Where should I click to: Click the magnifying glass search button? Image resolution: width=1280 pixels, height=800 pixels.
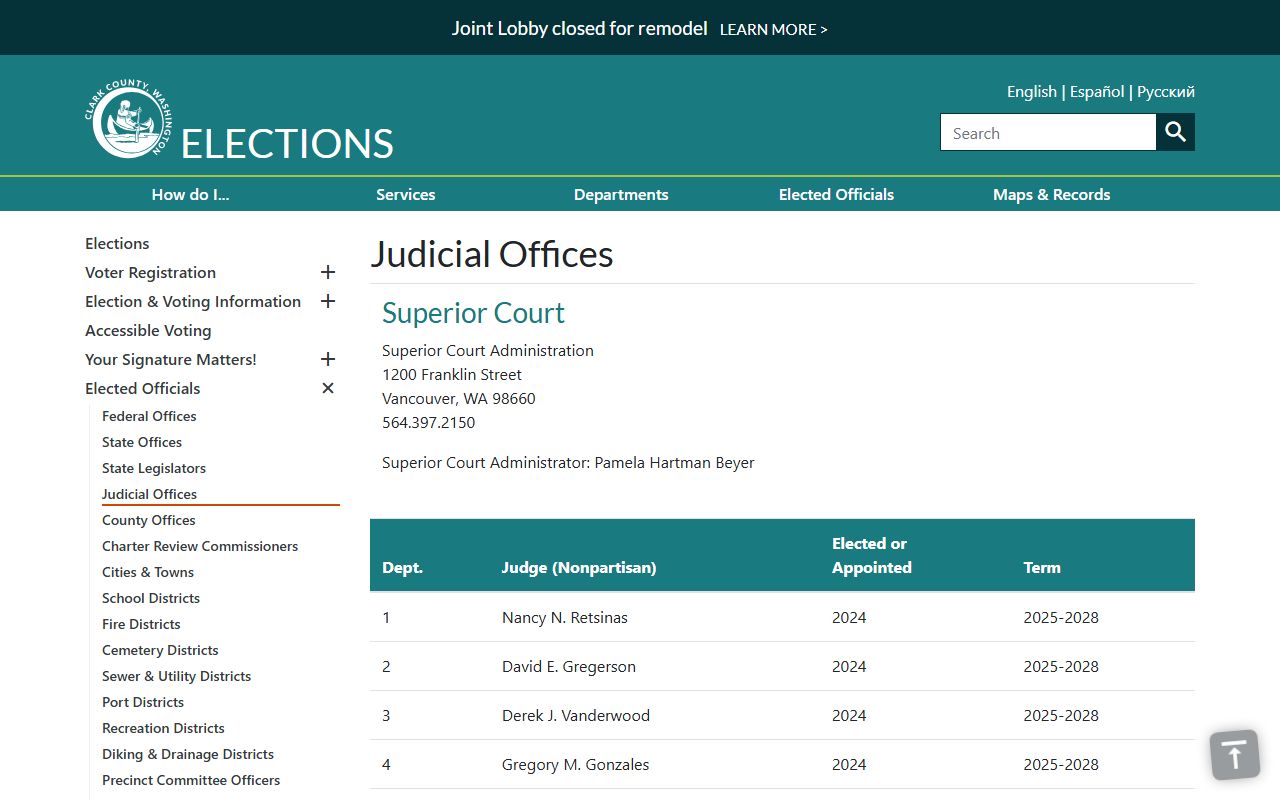pyautogui.click(x=1176, y=132)
